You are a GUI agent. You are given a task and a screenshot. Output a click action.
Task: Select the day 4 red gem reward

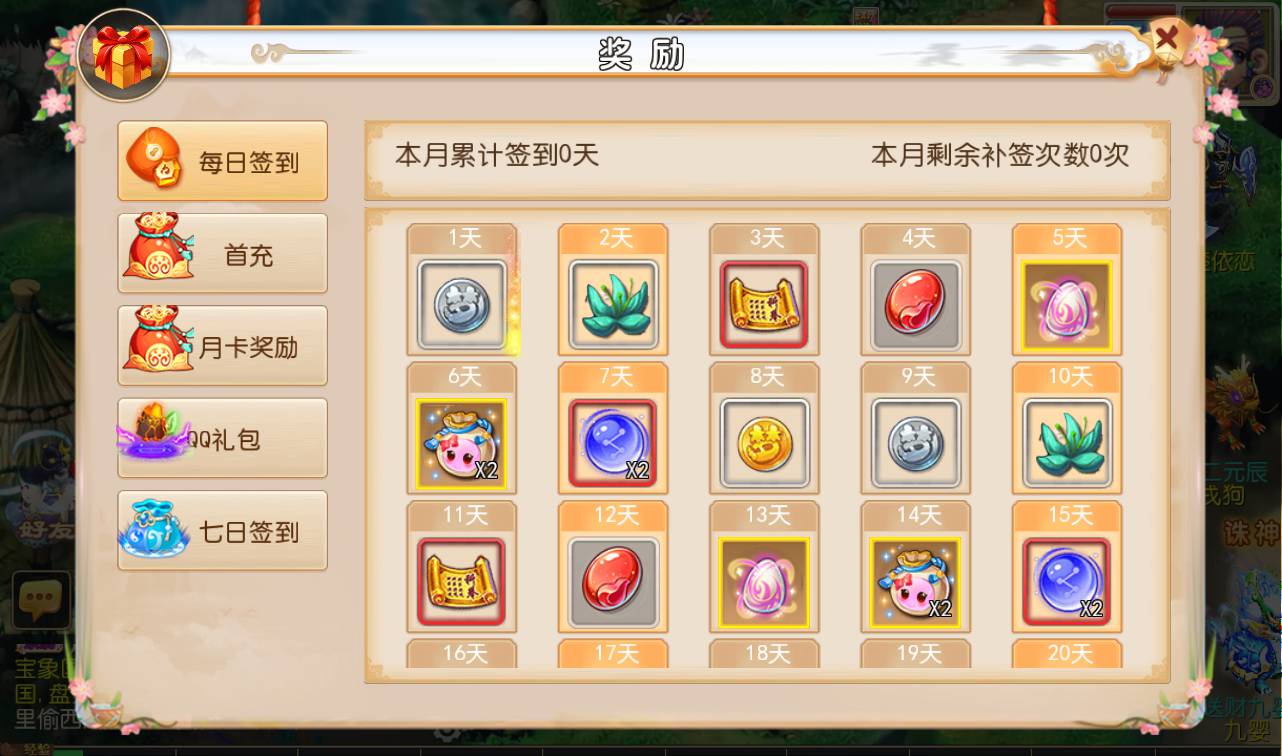[x=915, y=305]
